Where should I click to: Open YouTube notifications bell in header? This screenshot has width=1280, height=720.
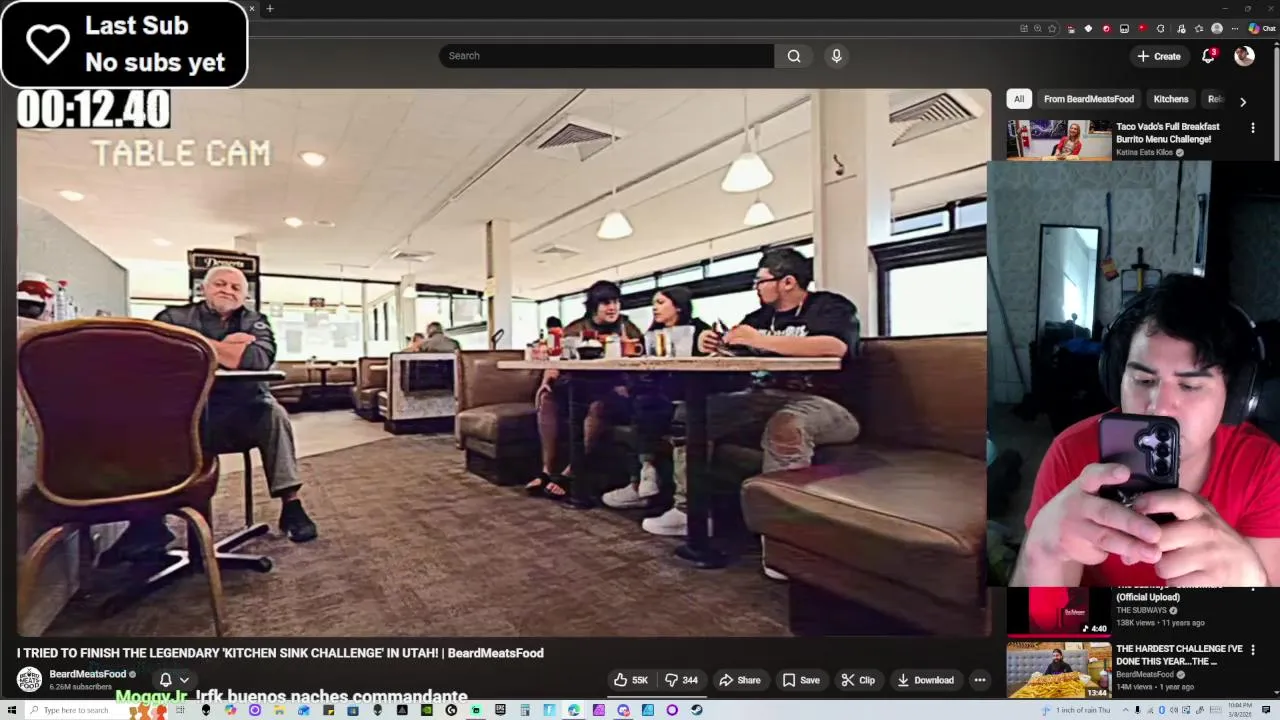click(x=1208, y=56)
